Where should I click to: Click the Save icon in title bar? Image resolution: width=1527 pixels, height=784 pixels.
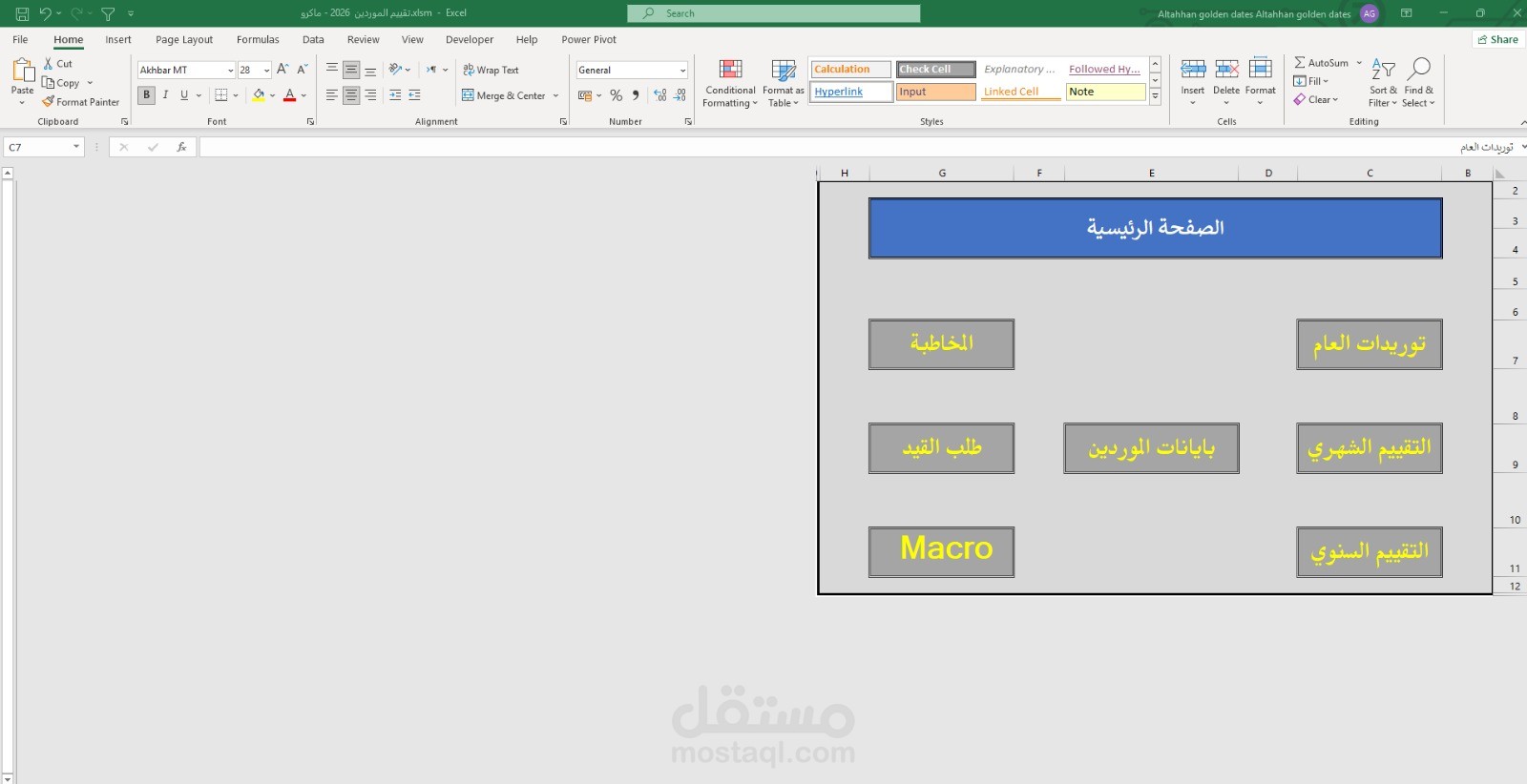[x=22, y=13]
